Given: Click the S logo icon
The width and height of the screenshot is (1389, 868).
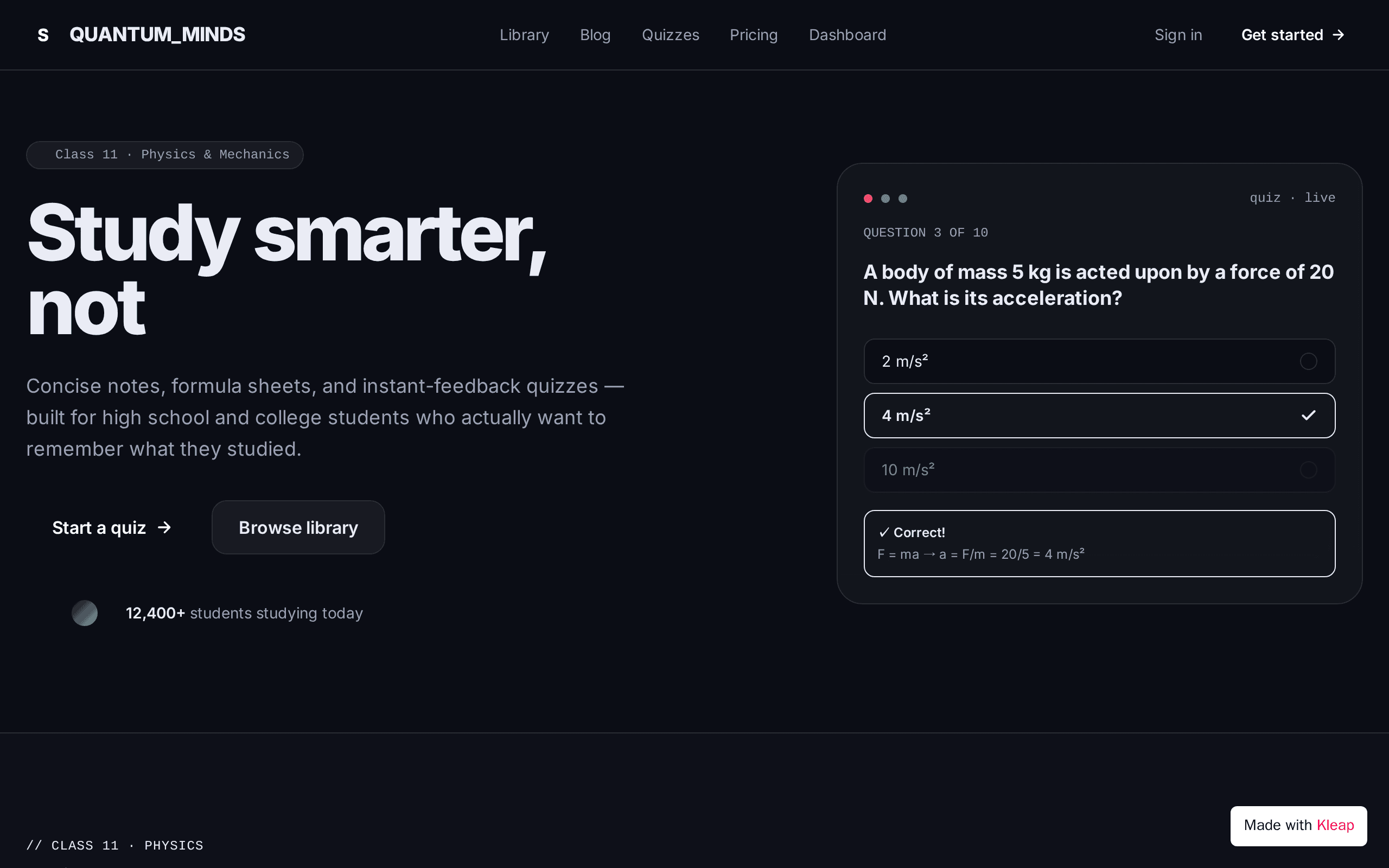Looking at the screenshot, I should tap(43, 35).
